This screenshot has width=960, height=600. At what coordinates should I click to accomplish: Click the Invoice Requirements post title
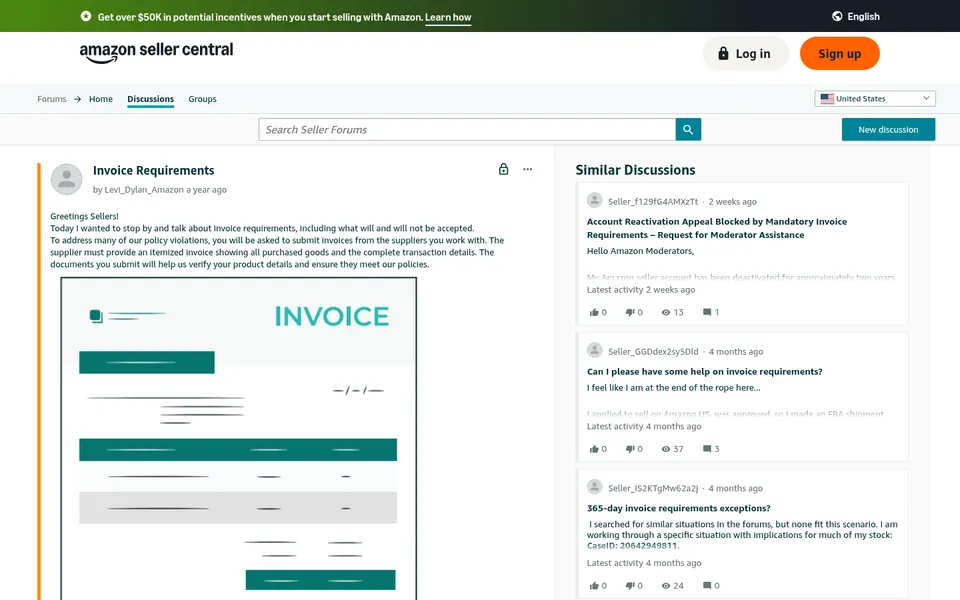point(154,170)
